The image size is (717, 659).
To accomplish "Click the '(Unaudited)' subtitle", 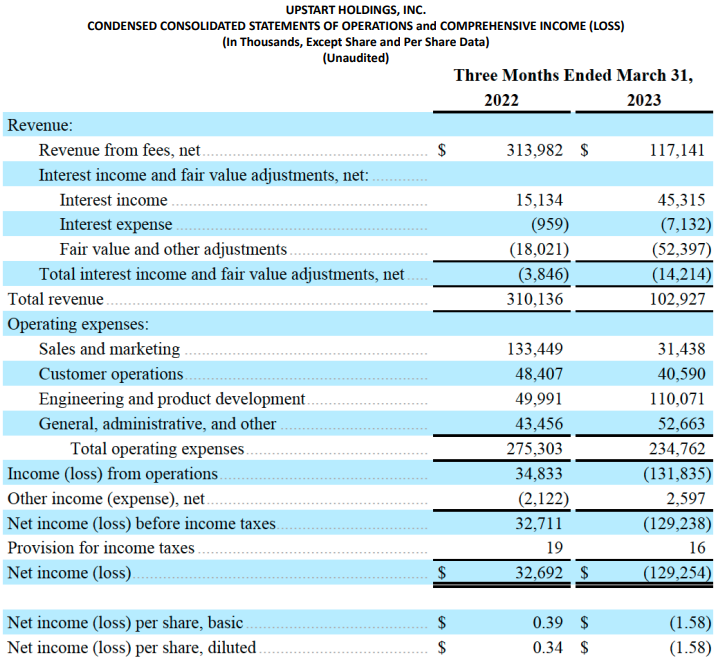I will [x=356, y=58].
